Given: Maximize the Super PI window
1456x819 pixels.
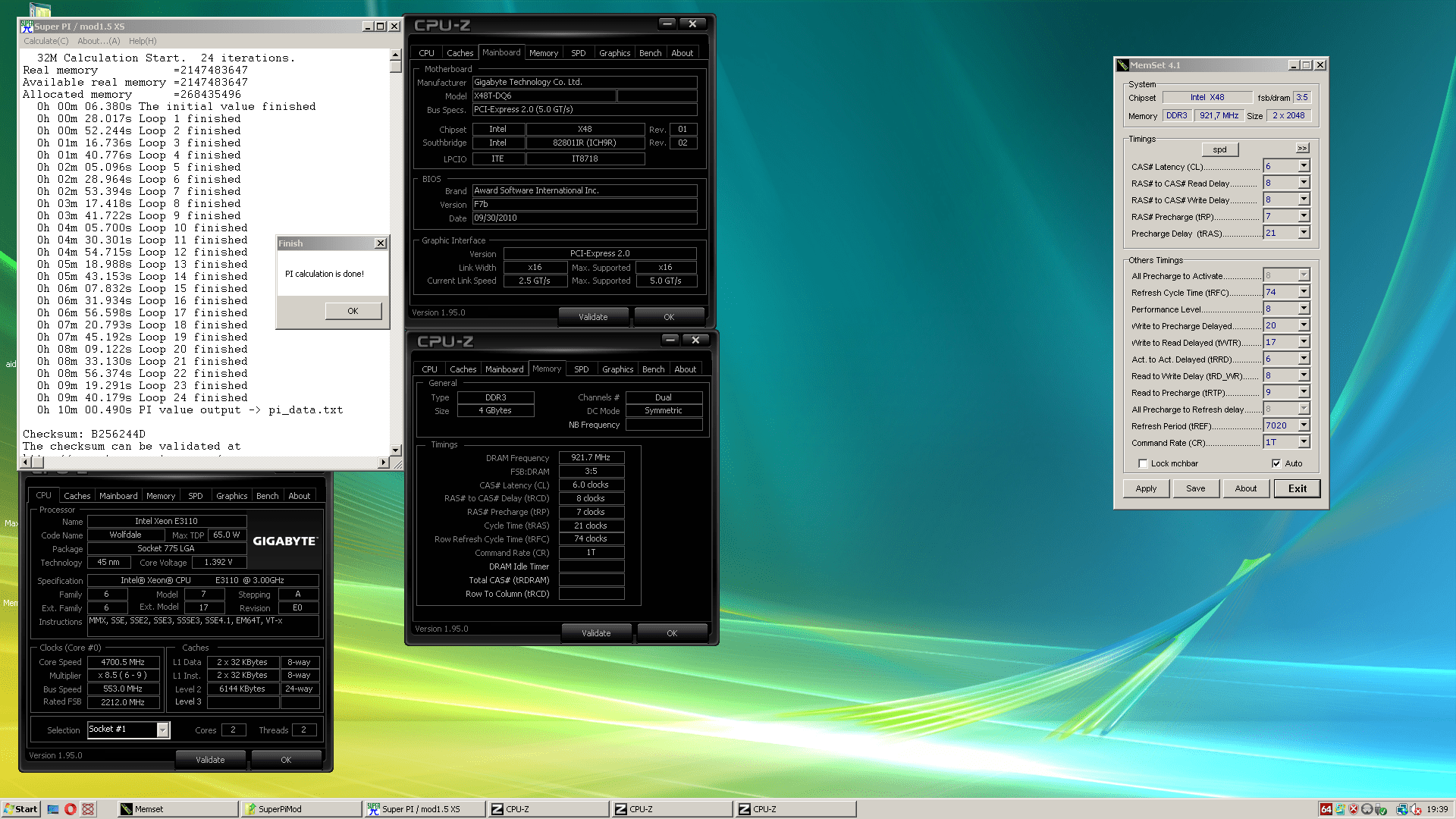Looking at the screenshot, I should tap(381, 27).
